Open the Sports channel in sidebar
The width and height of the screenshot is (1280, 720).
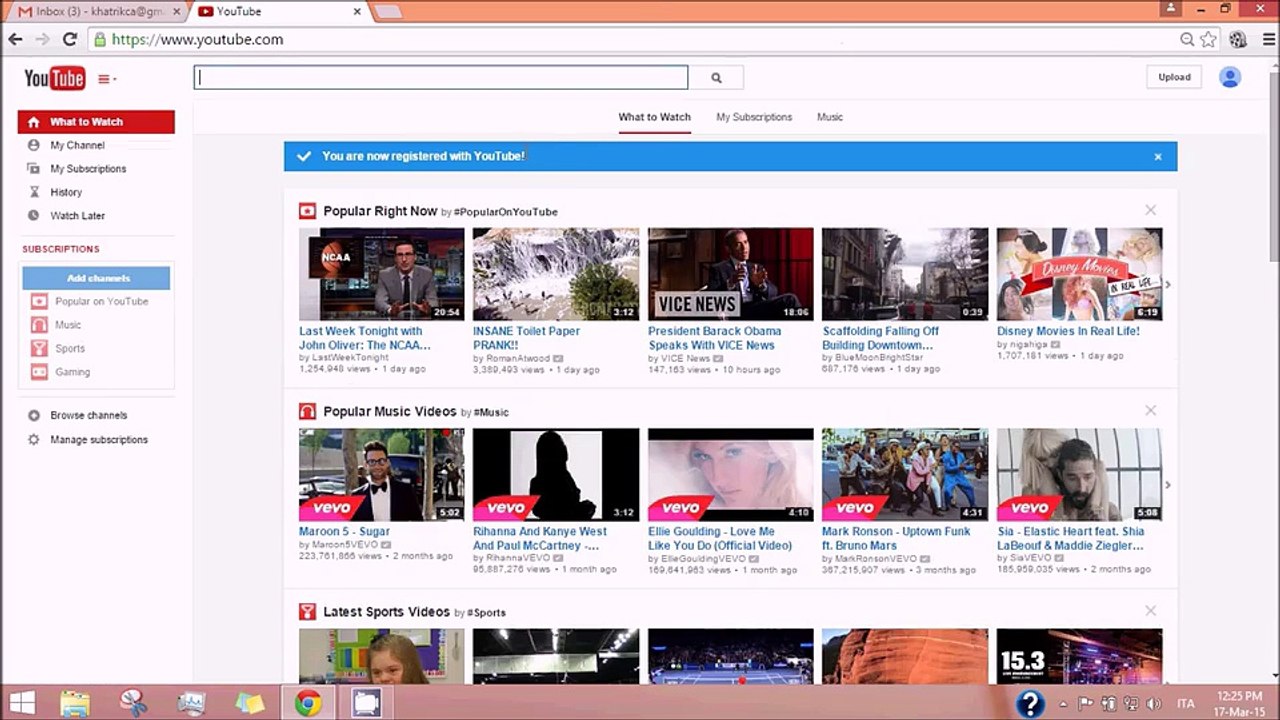pos(70,349)
